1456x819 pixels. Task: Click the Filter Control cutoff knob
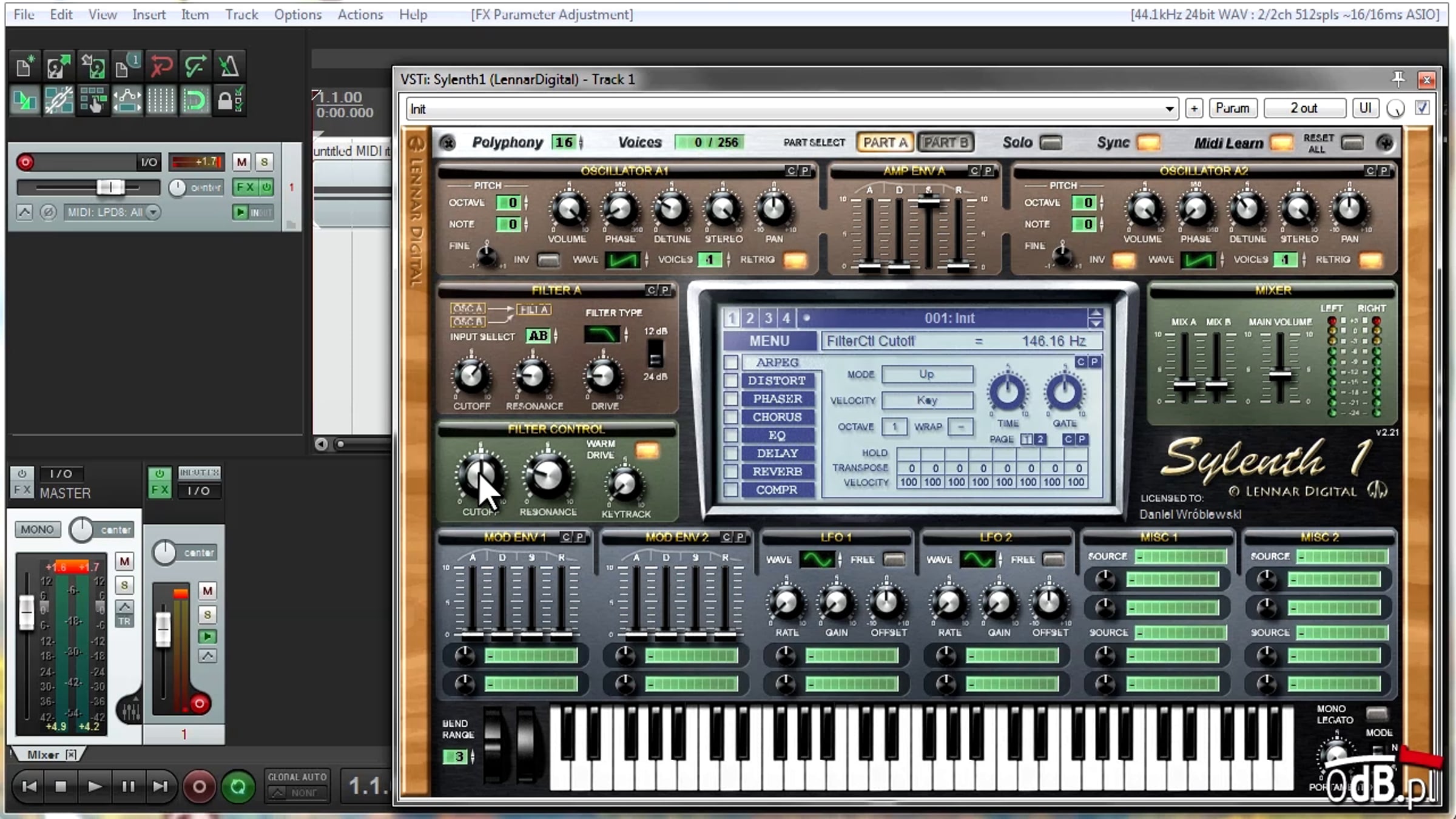[x=480, y=476]
